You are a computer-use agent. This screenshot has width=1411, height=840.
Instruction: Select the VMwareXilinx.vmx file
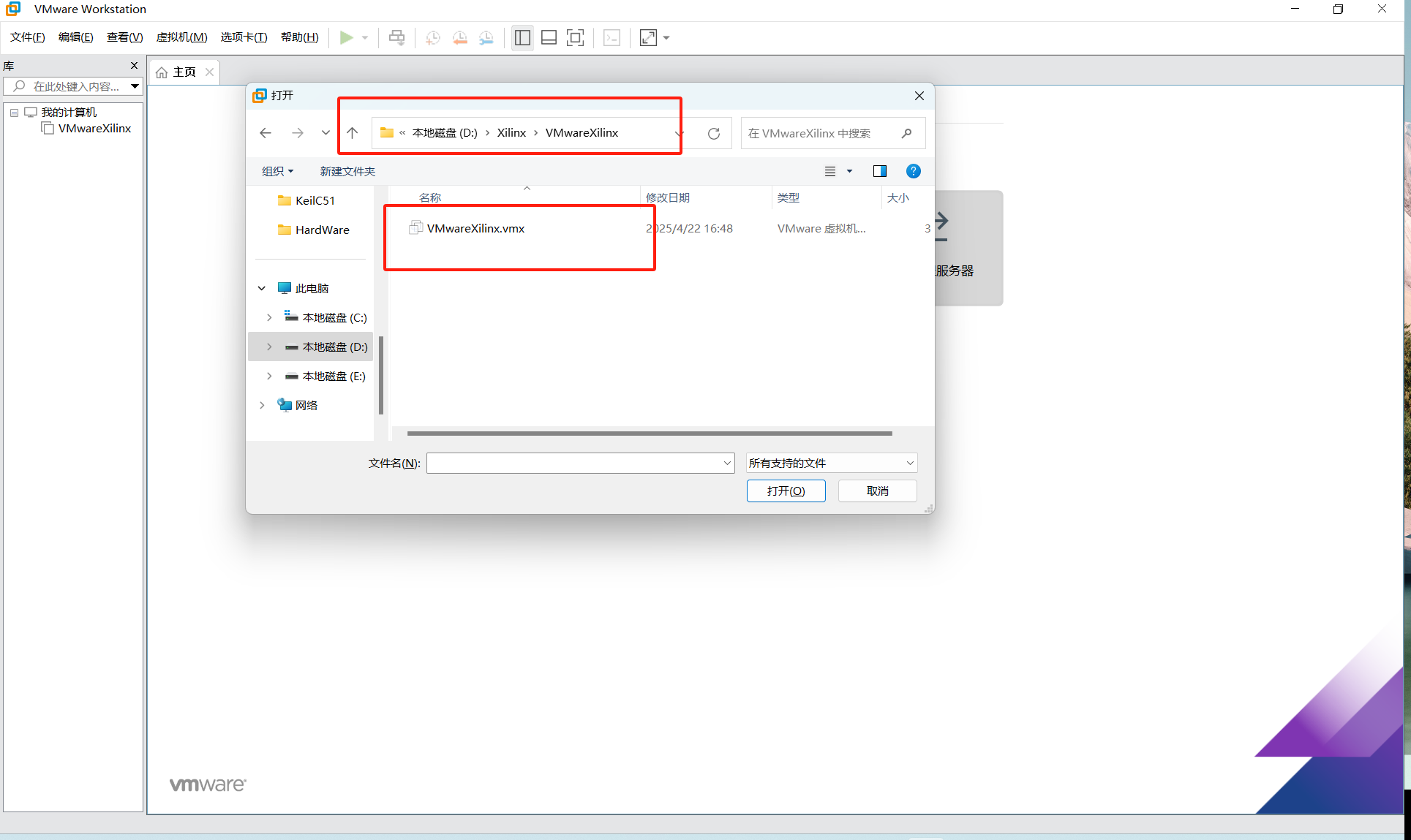pyautogui.click(x=475, y=228)
